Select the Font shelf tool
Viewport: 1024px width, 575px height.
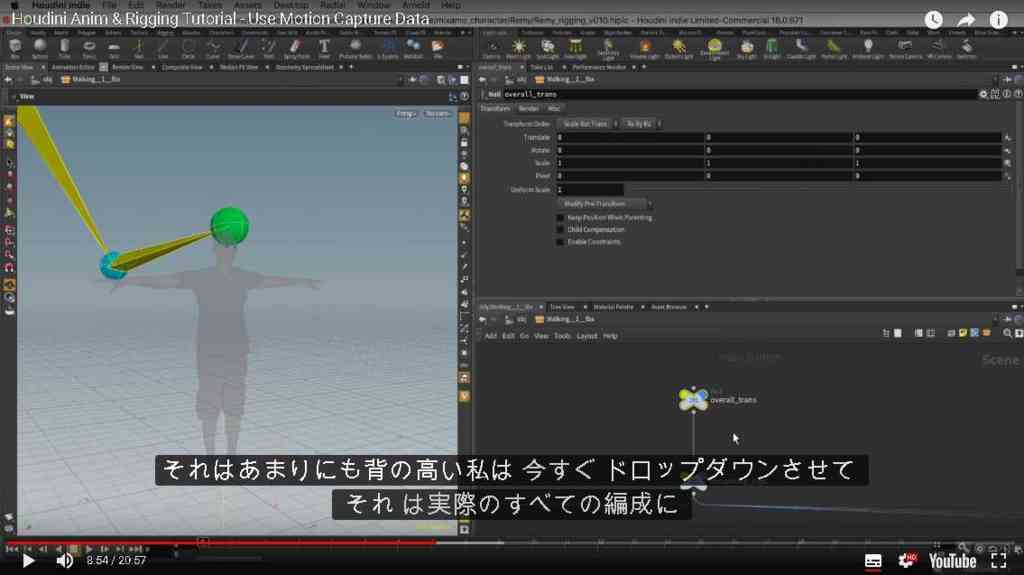tap(324, 48)
